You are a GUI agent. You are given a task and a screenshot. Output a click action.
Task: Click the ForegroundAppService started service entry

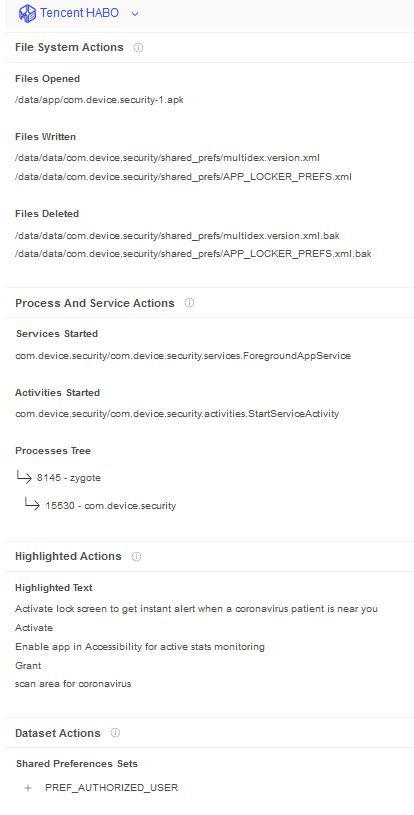183,356
